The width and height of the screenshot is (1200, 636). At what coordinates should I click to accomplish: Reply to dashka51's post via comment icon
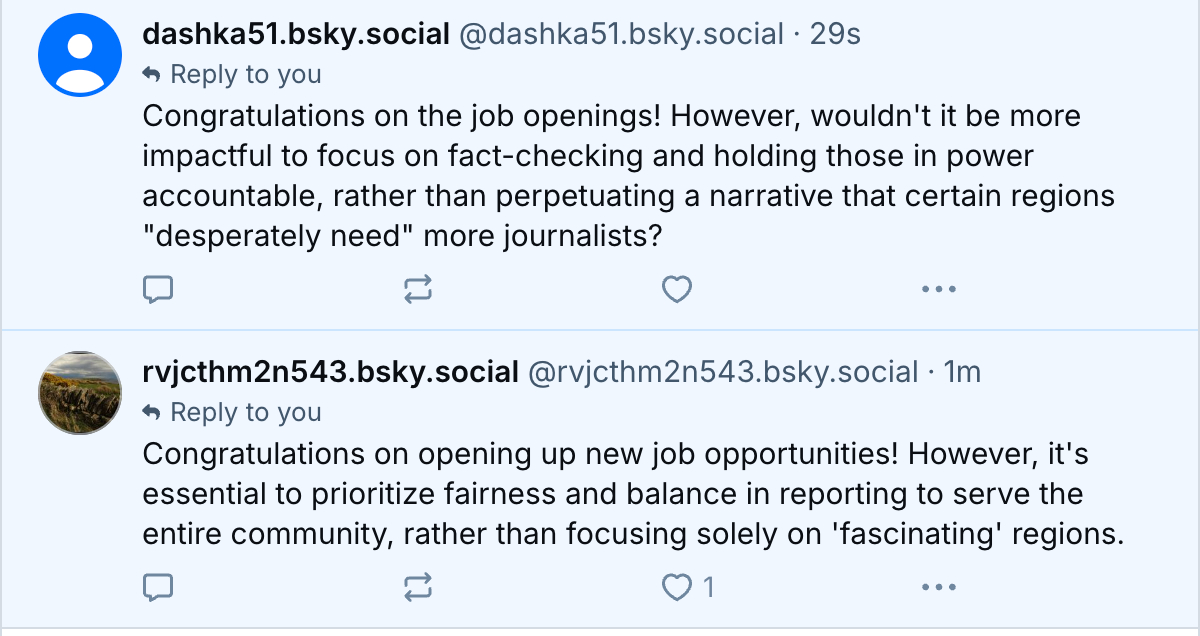pyautogui.click(x=158, y=290)
